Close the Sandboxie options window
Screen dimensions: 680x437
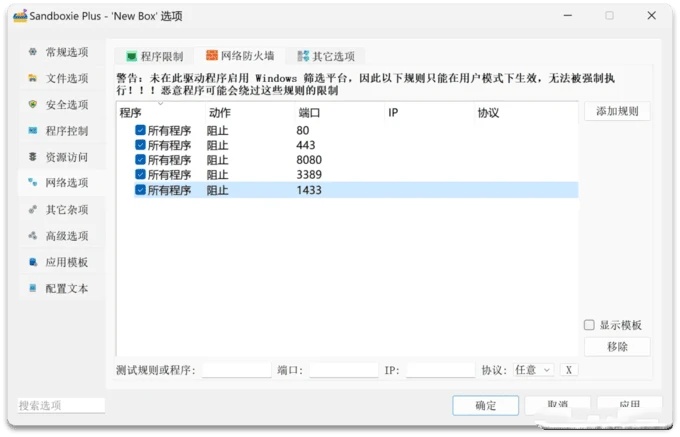click(x=651, y=16)
